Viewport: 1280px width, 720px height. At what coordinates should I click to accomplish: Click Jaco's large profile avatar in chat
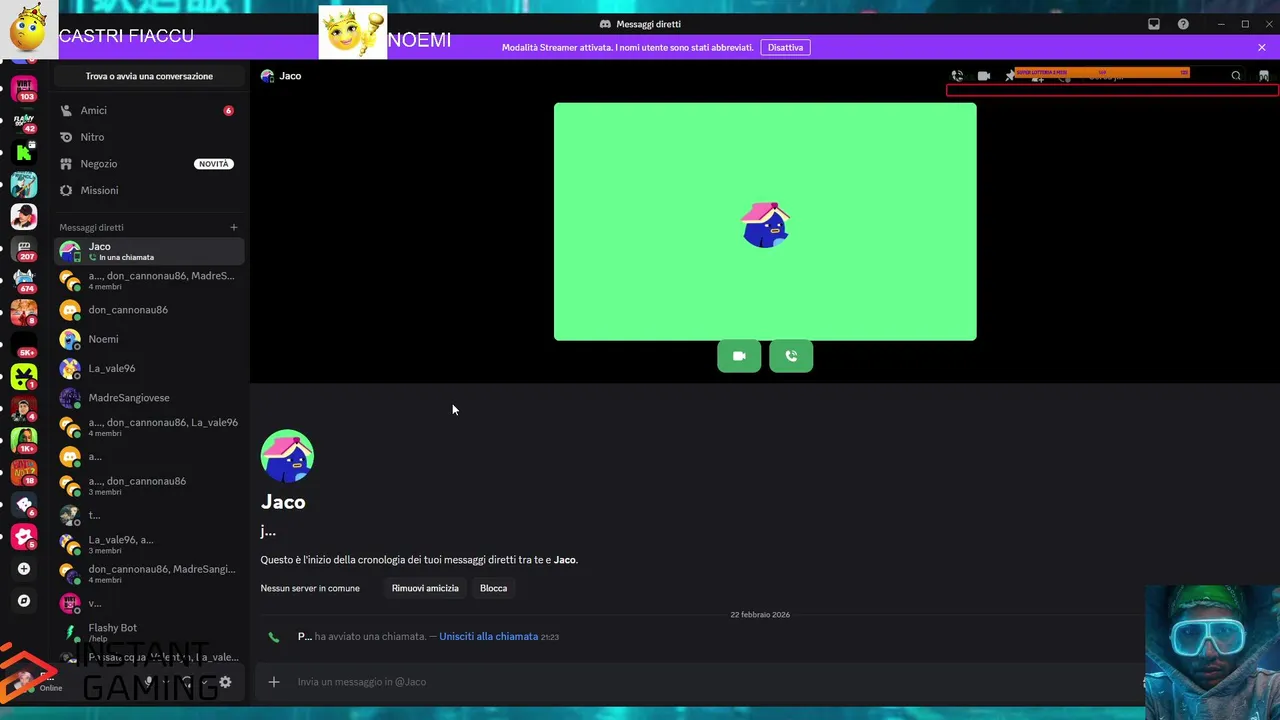(287, 456)
